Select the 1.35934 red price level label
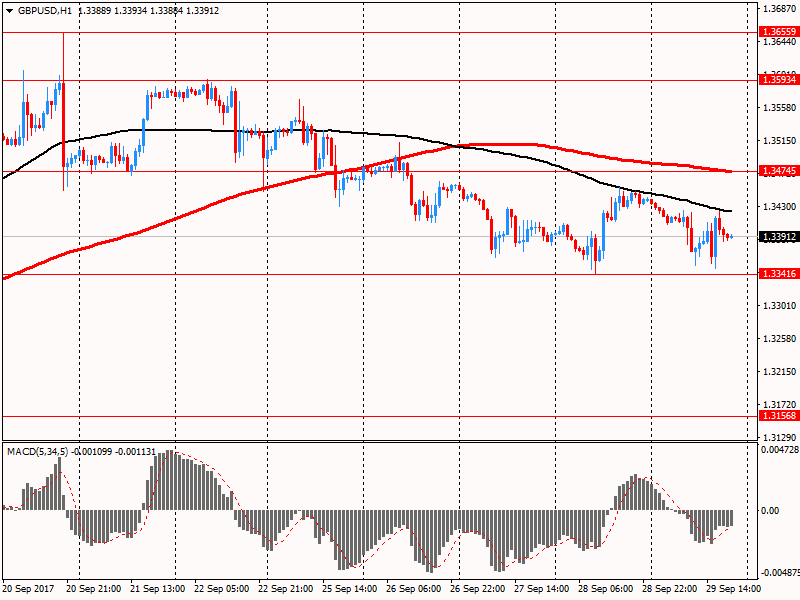 [779, 80]
